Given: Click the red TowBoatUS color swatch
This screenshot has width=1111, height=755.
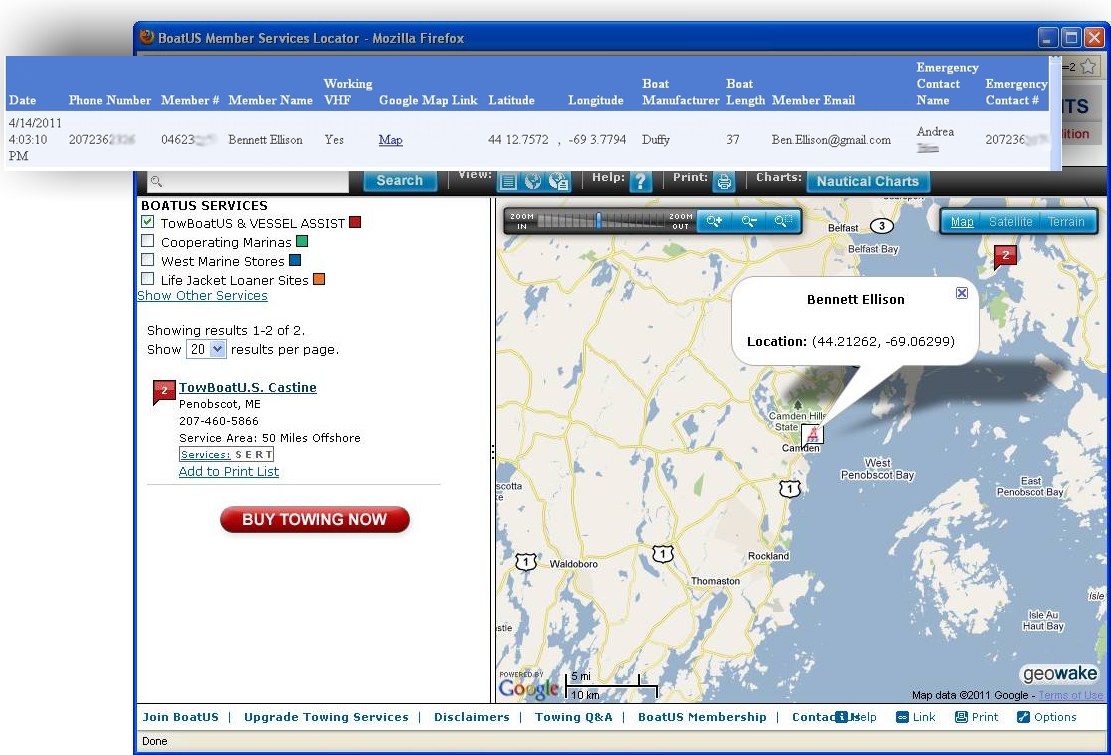Looking at the screenshot, I should coord(355,222).
